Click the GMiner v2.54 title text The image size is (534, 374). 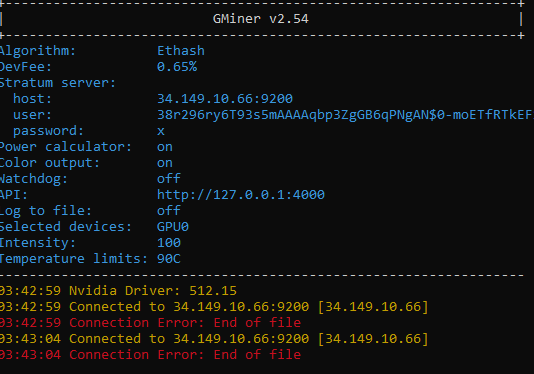pyautogui.click(x=261, y=19)
